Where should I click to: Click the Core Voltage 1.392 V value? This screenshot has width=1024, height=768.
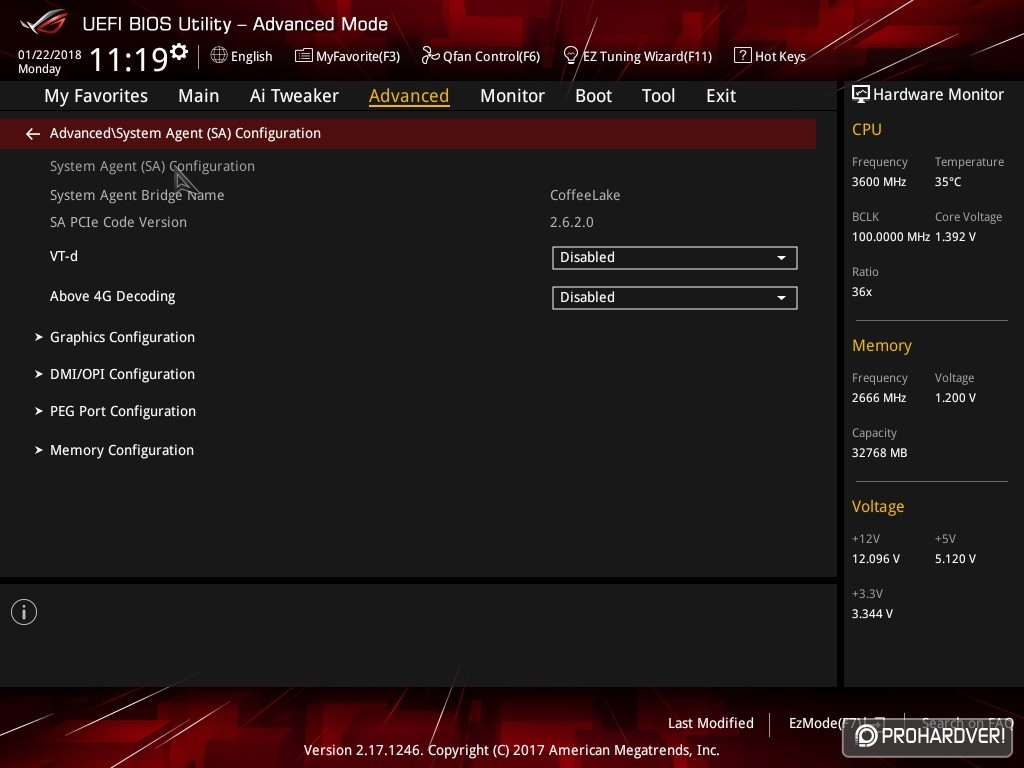(955, 237)
